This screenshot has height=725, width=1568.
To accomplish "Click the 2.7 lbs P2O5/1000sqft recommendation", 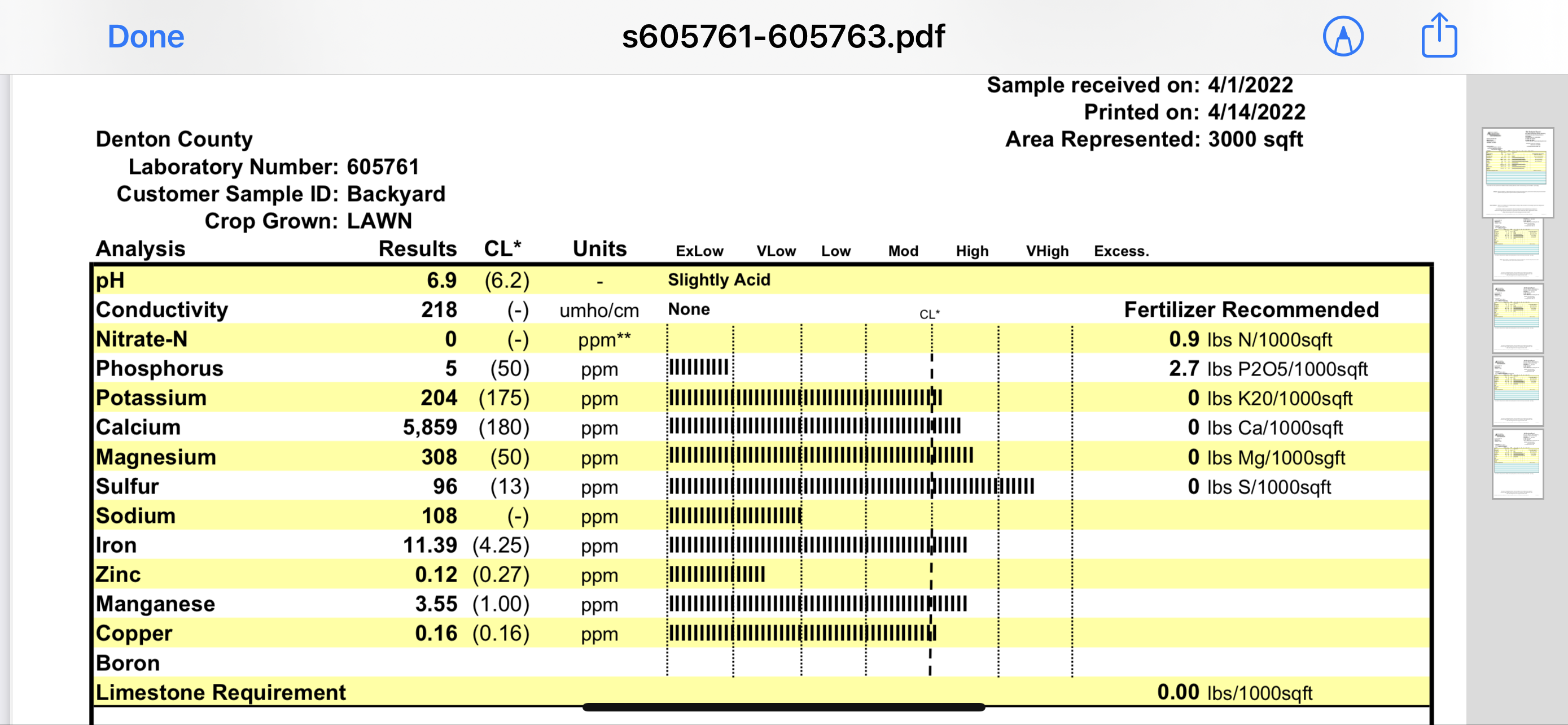I will coord(1268,369).
